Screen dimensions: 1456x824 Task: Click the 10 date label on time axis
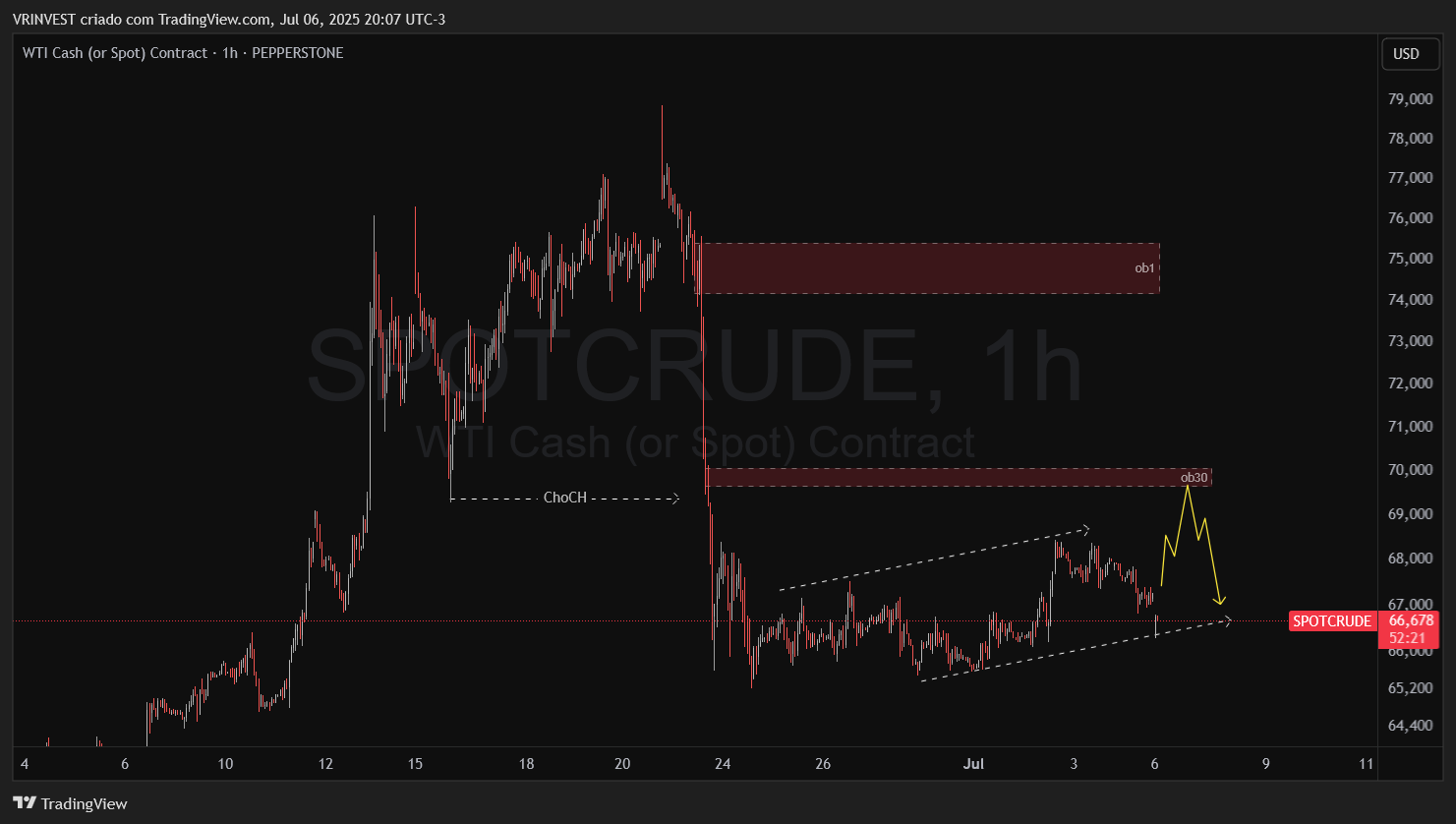[226, 764]
